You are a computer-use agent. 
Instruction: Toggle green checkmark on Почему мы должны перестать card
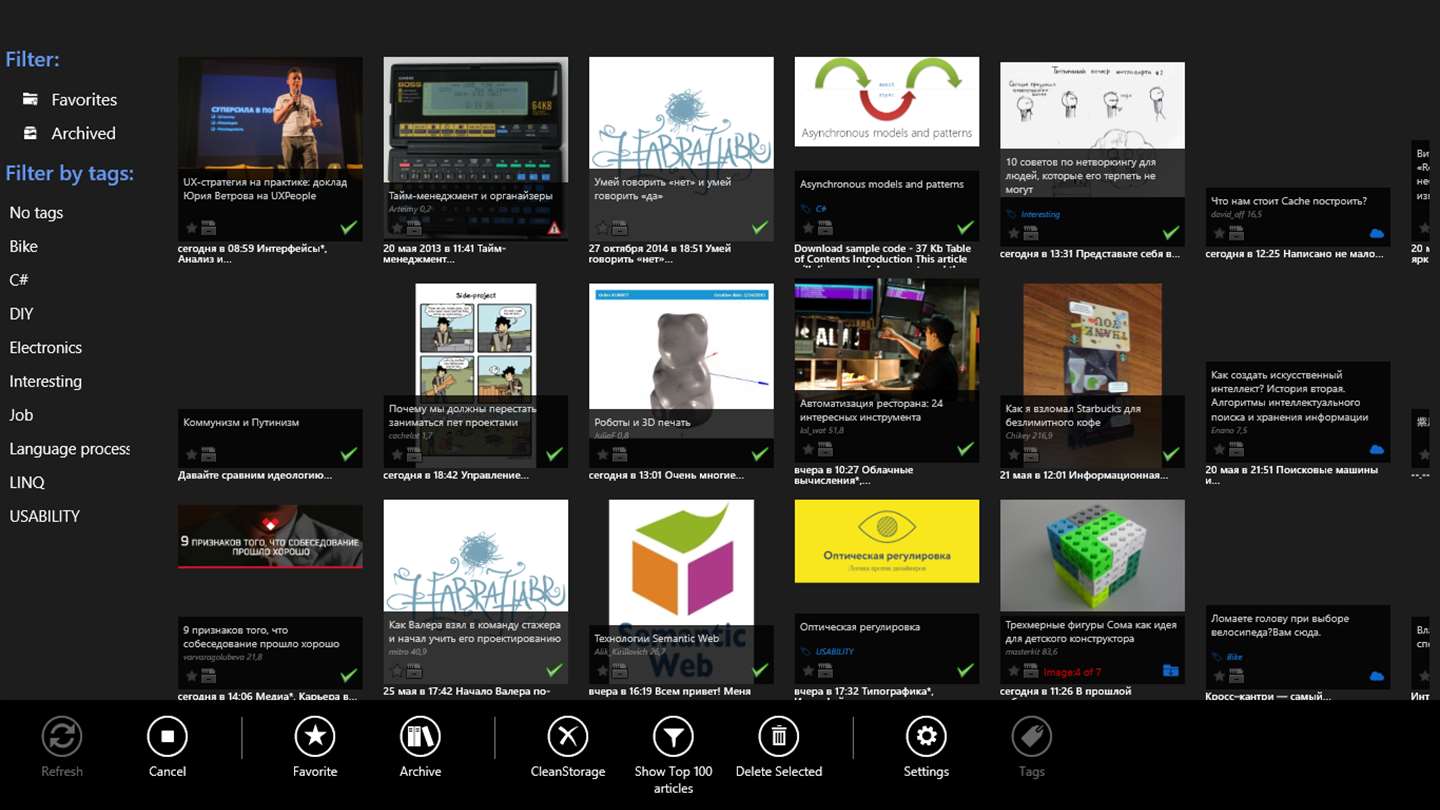coord(554,454)
